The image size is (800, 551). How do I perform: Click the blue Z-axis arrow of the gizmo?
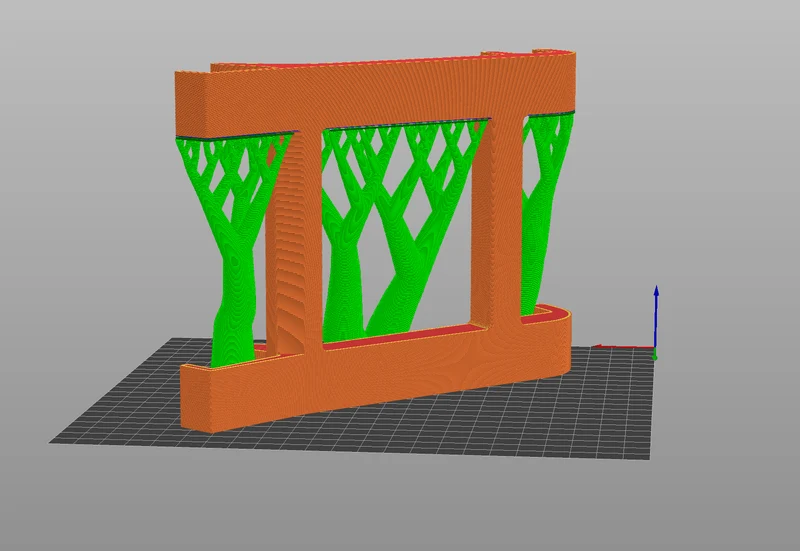click(657, 319)
